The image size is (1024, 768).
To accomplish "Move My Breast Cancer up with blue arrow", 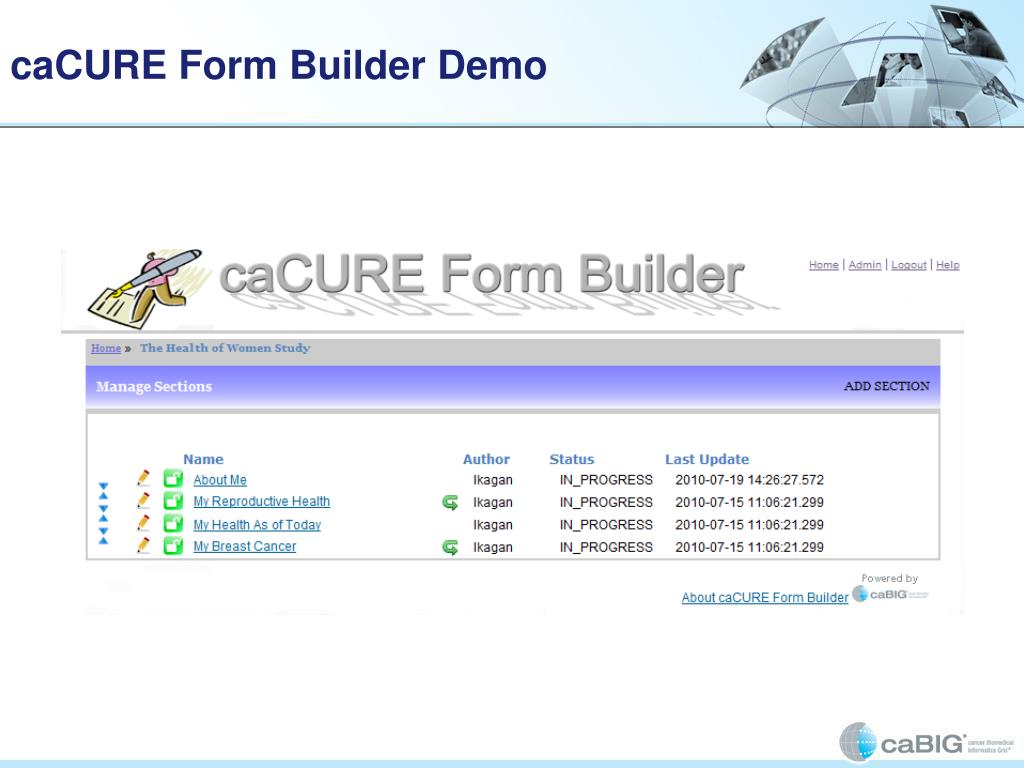I will click(103, 541).
